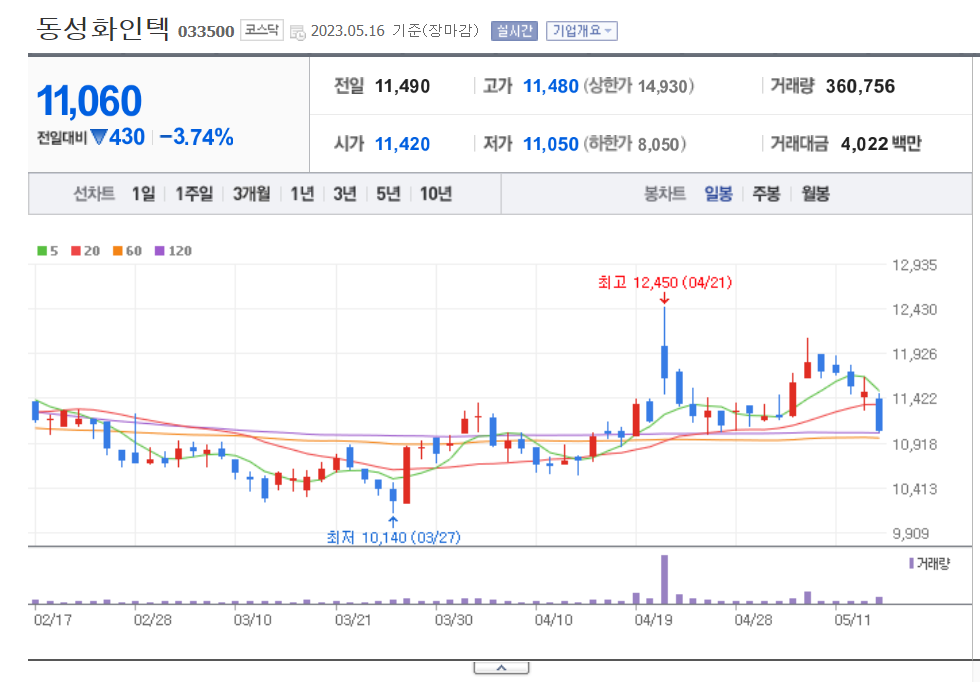This screenshot has height=682, width=980.
Task: Select the 1일 line chart tab
Action: tap(143, 194)
